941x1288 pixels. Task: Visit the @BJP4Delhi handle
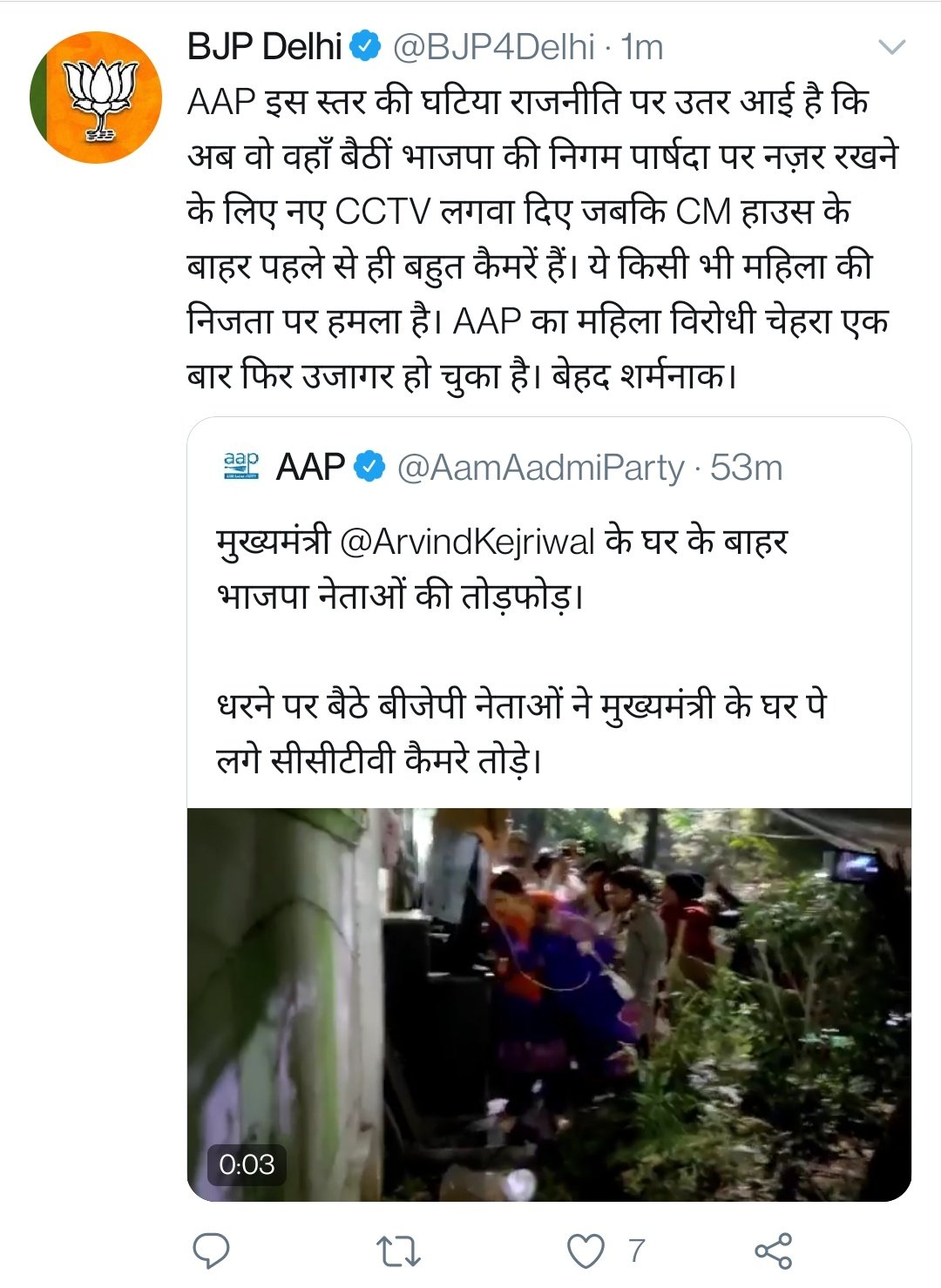pyautogui.click(x=494, y=47)
